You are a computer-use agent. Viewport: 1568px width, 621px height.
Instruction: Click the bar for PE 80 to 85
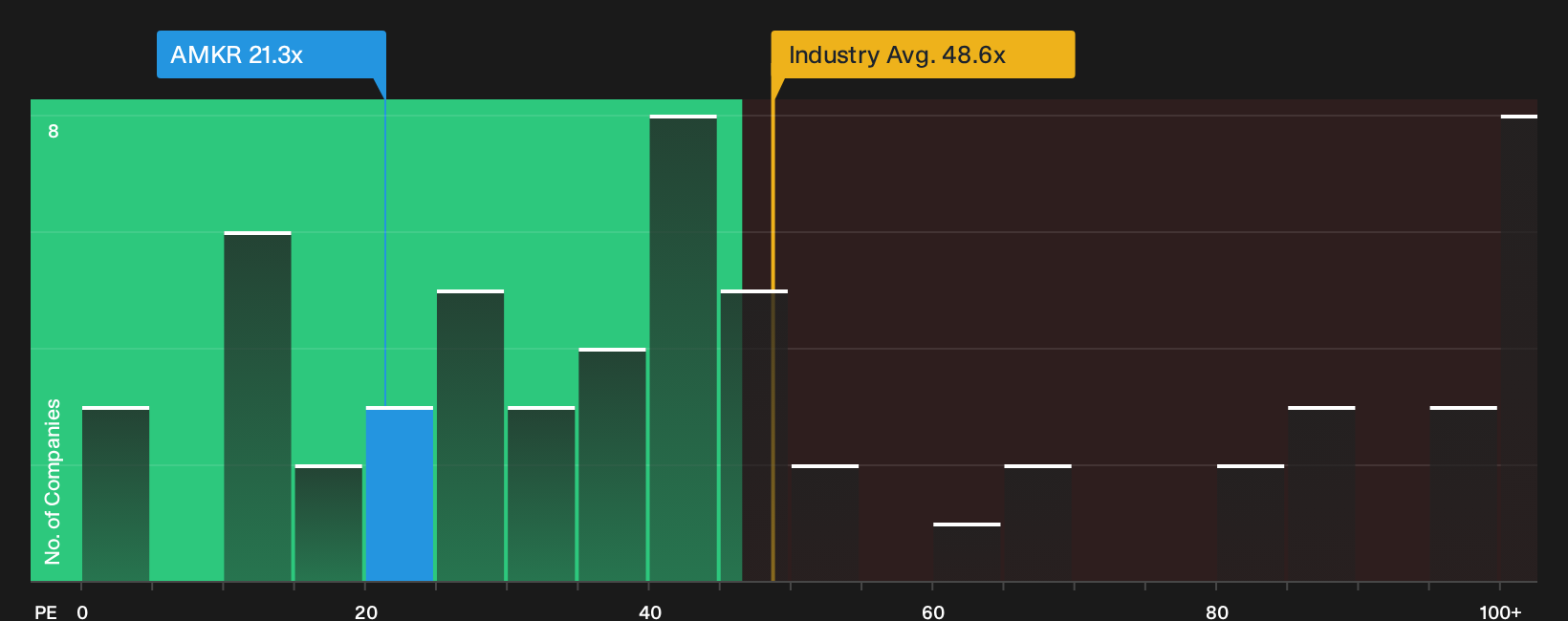[1251, 523]
